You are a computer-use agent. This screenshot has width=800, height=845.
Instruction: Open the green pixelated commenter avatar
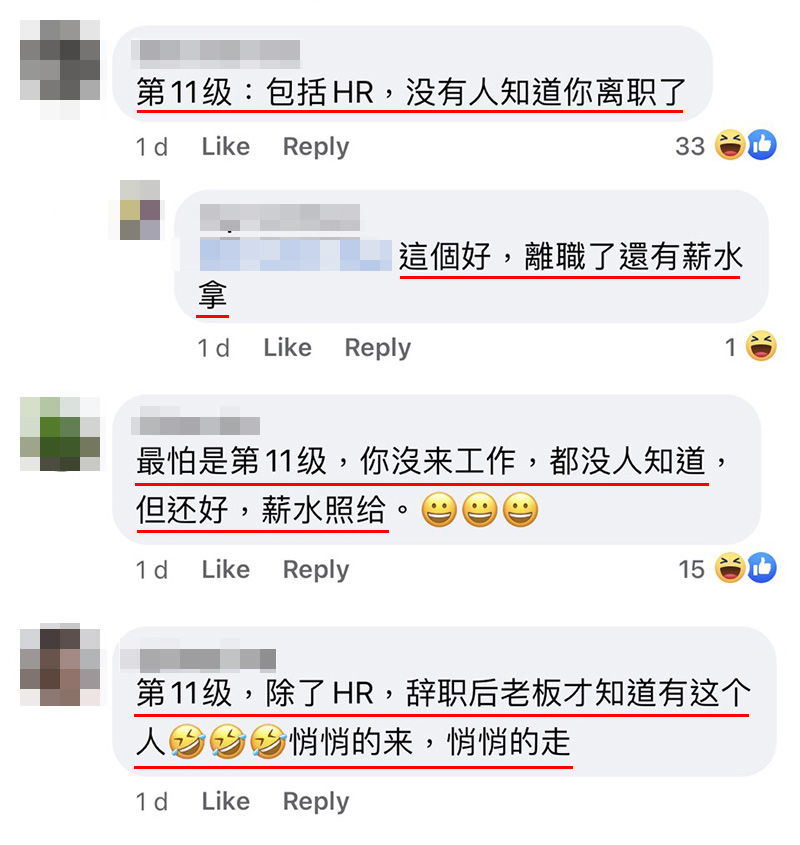pos(60,434)
